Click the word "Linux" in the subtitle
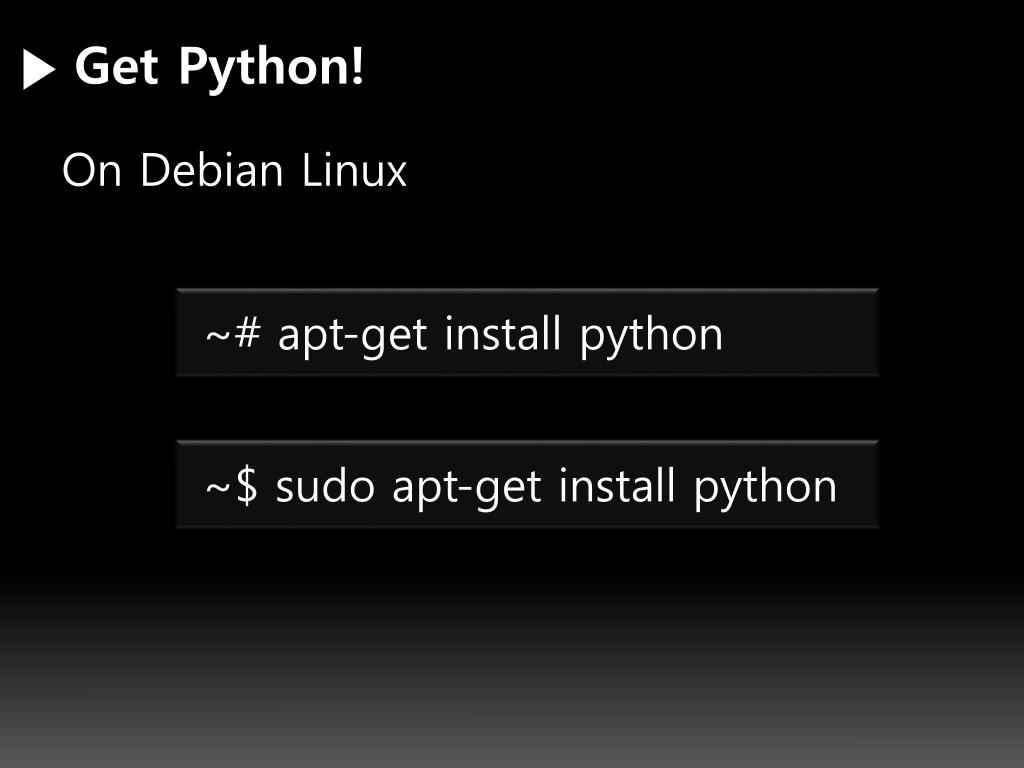 point(355,170)
